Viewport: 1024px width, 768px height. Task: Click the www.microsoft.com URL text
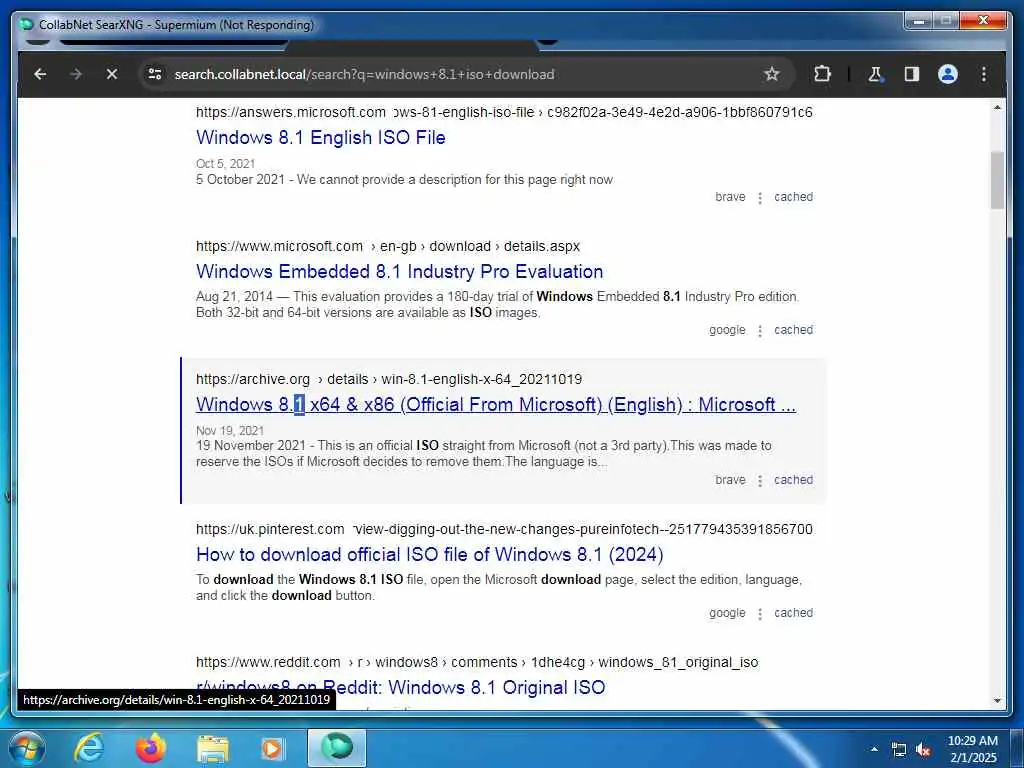(x=280, y=247)
